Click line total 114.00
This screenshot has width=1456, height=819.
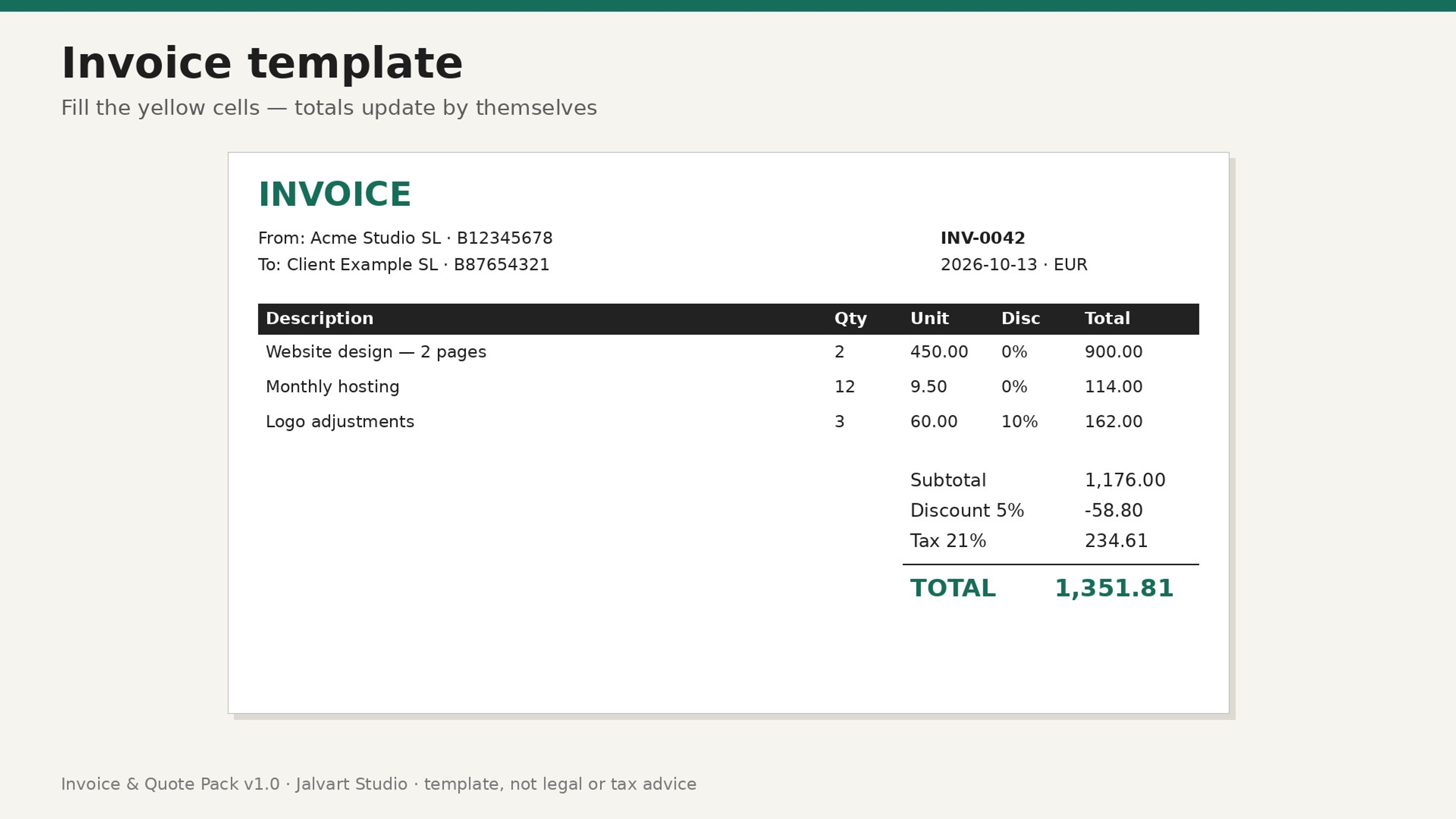(x=1113, y=387)
